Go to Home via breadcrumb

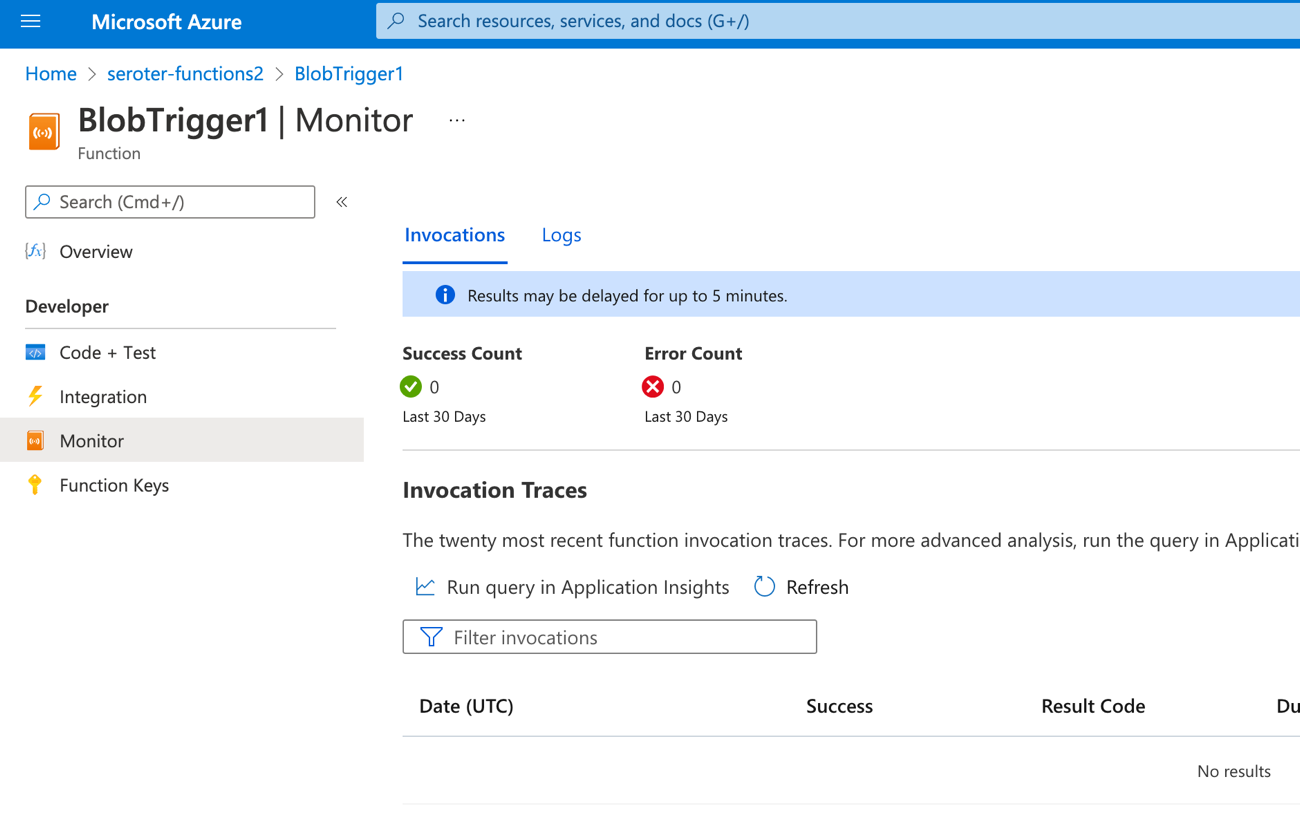(x=51, y=74)
